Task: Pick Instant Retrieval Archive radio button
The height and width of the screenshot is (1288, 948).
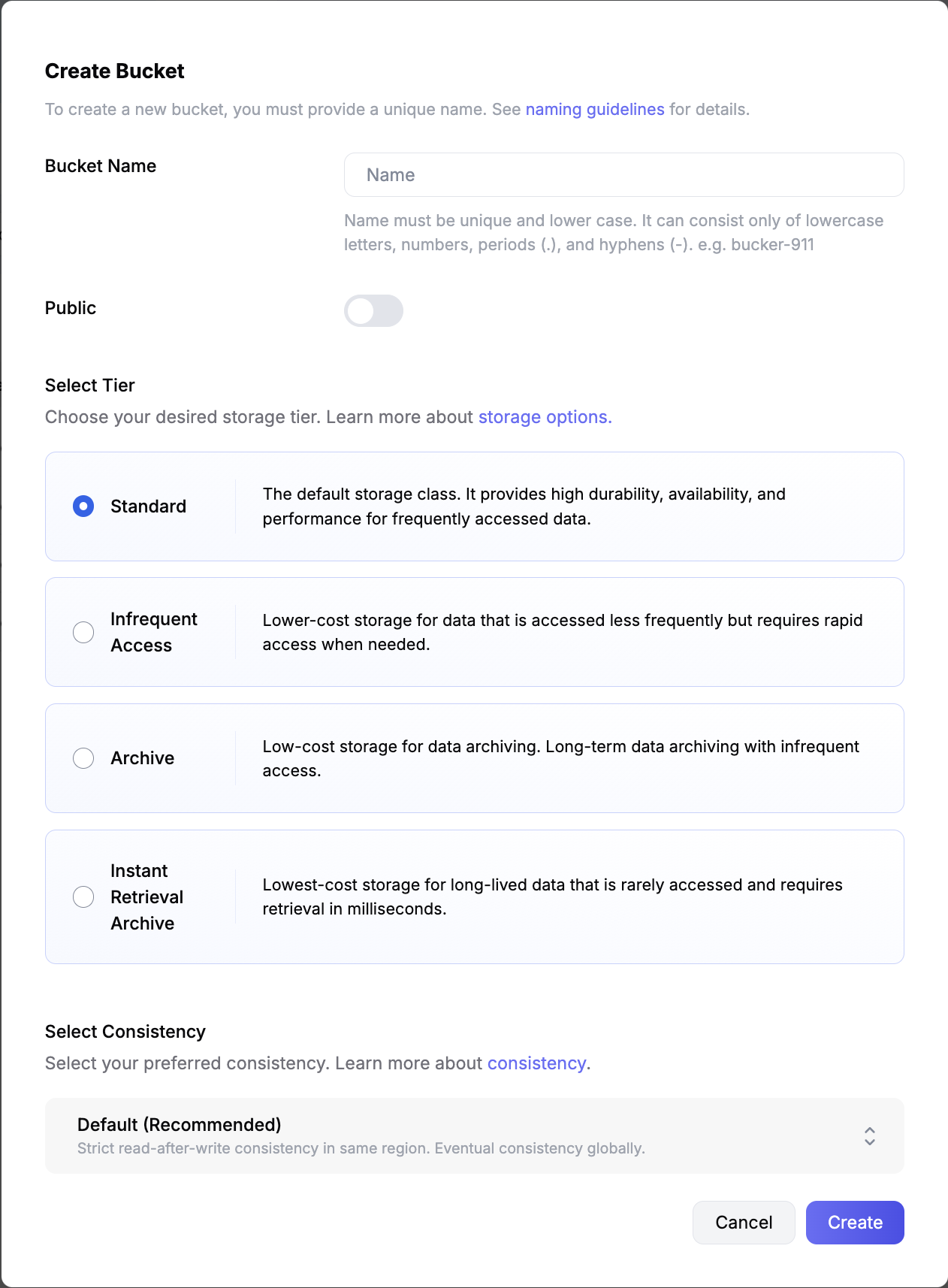Action: pos(83,896)
